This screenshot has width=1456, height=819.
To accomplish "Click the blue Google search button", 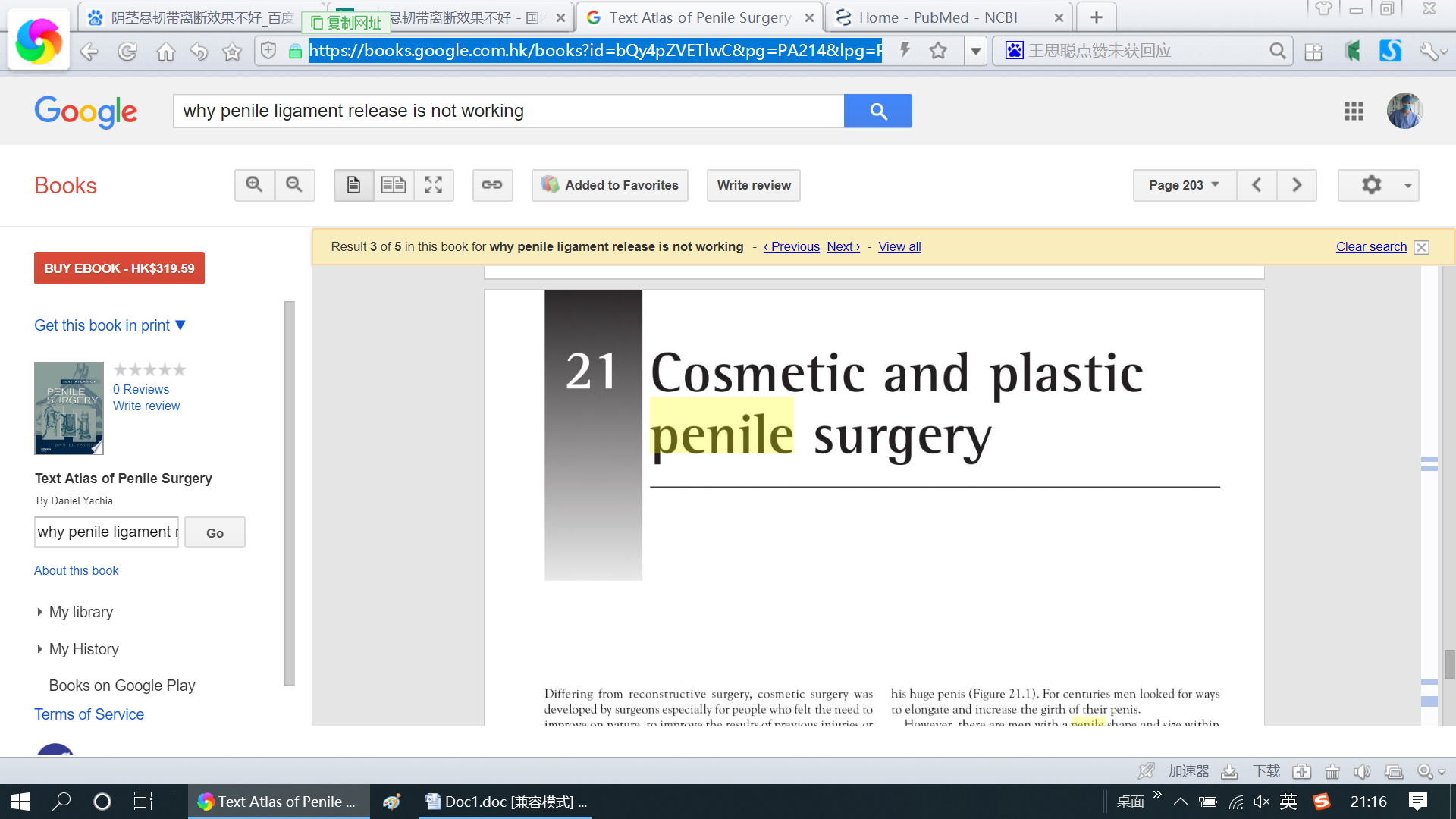I will (877, 111).
